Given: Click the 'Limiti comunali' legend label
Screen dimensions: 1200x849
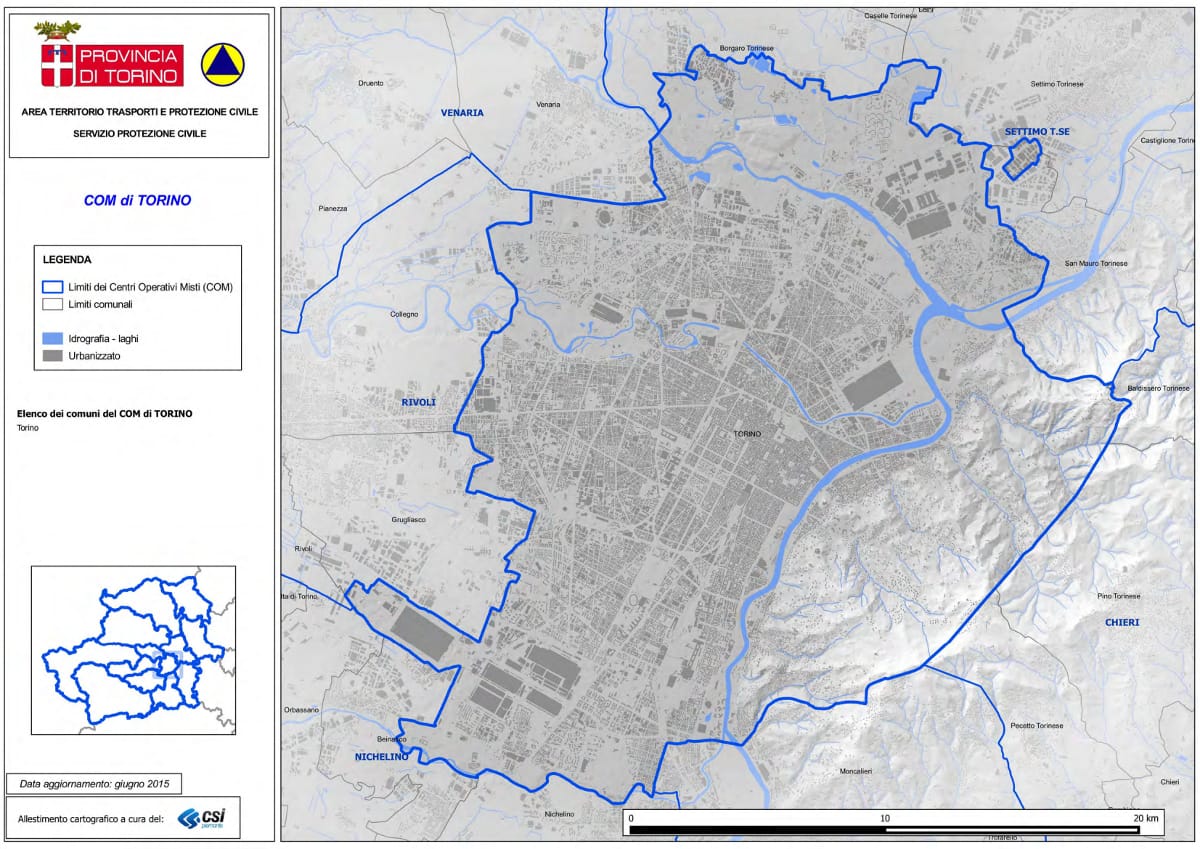Looking at the screenshot, I should pyautogui.click(x=101, y=304).
